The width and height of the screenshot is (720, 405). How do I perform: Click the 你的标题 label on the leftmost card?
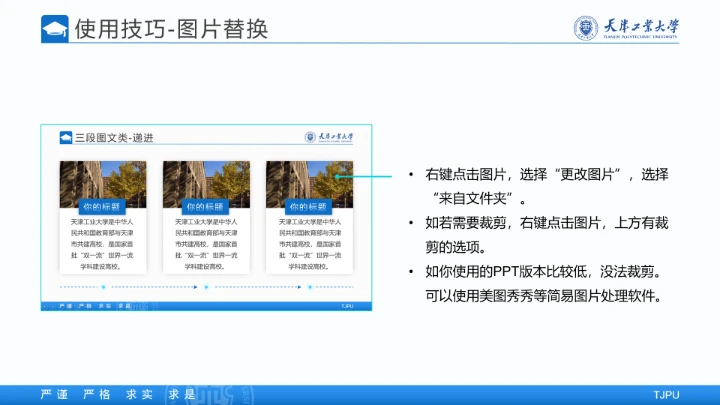point(102,207)
